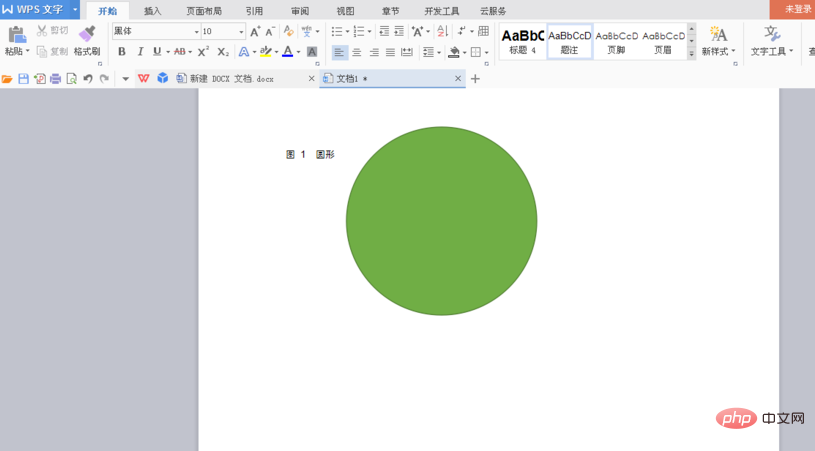
Task: Click the Format Painter (格式刷) icon
Action: coord(87,34)
